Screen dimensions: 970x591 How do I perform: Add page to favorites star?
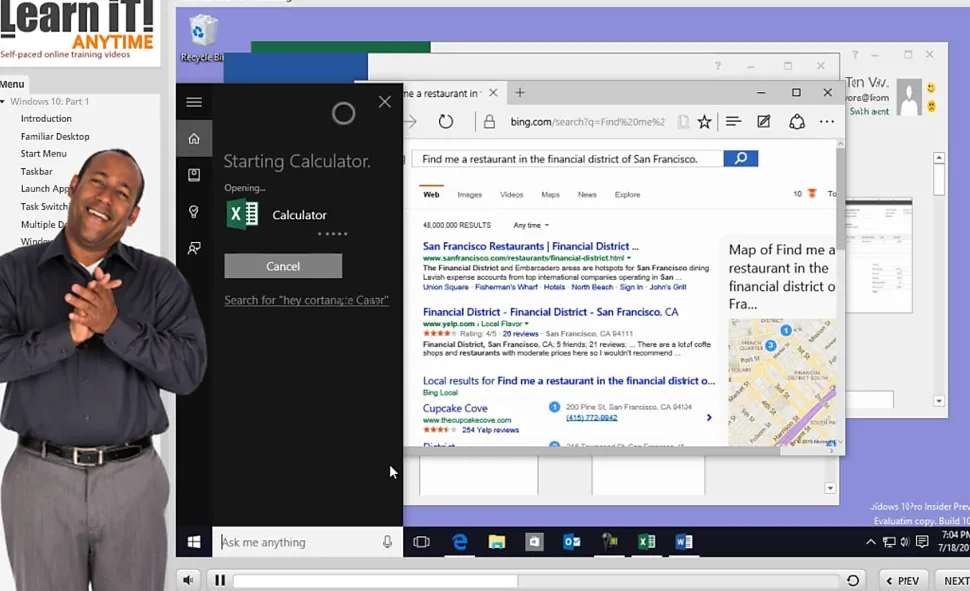[704, 122]
